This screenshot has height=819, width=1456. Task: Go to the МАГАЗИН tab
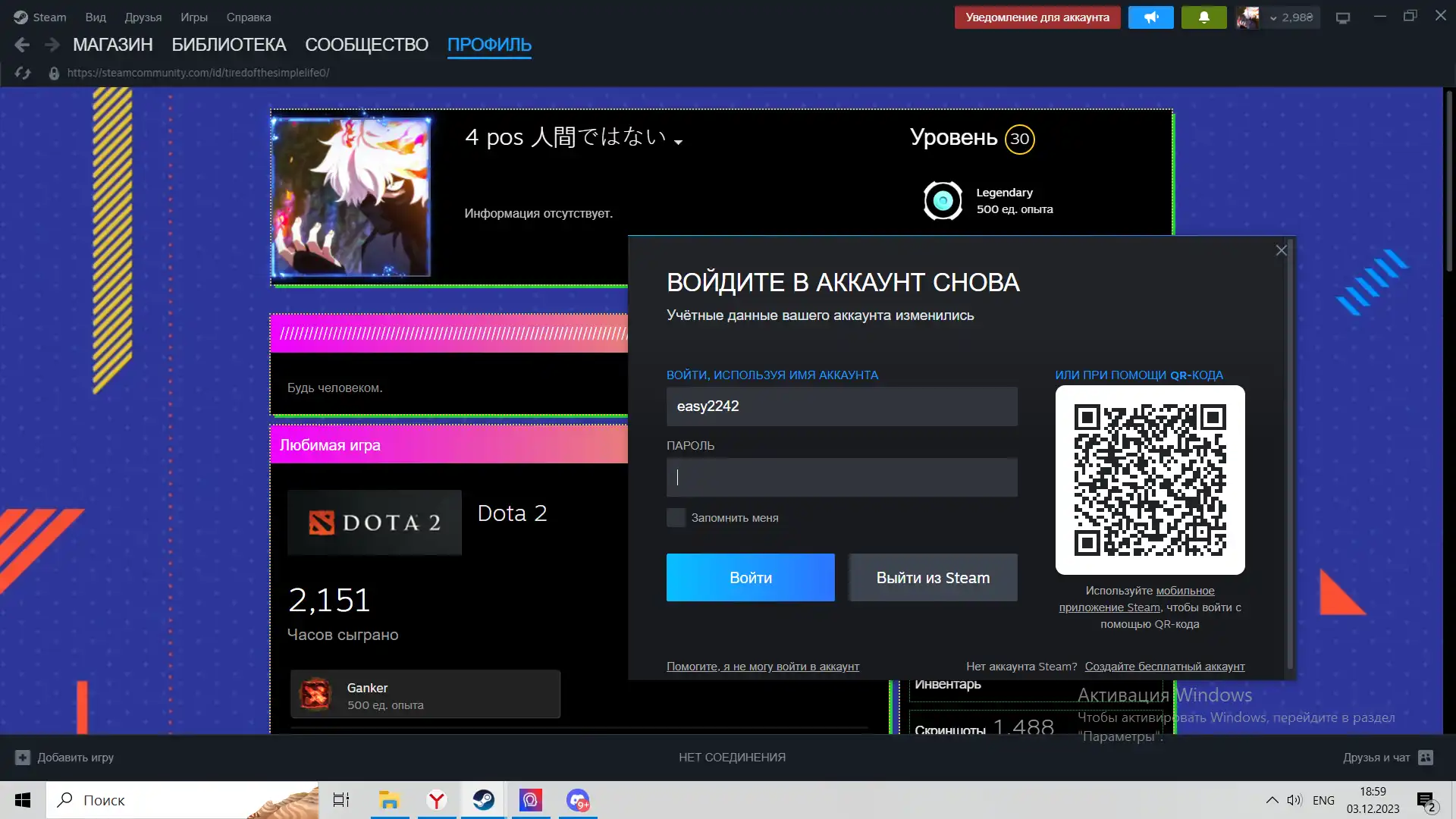pyautogui.click(x=113, y=45)
